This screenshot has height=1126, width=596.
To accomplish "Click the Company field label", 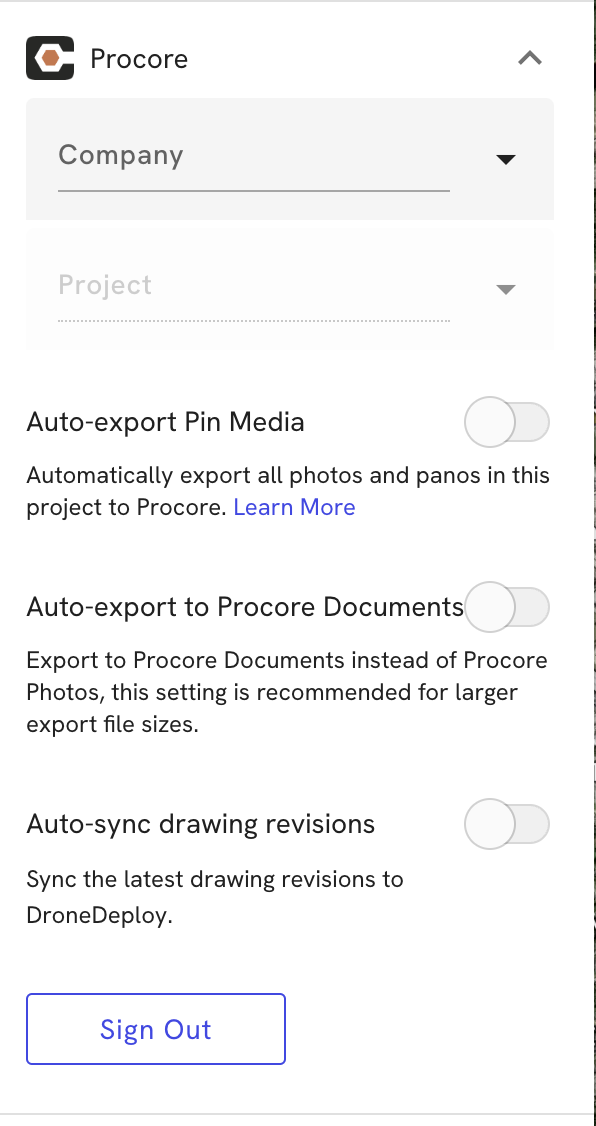I will click(121, 155).
